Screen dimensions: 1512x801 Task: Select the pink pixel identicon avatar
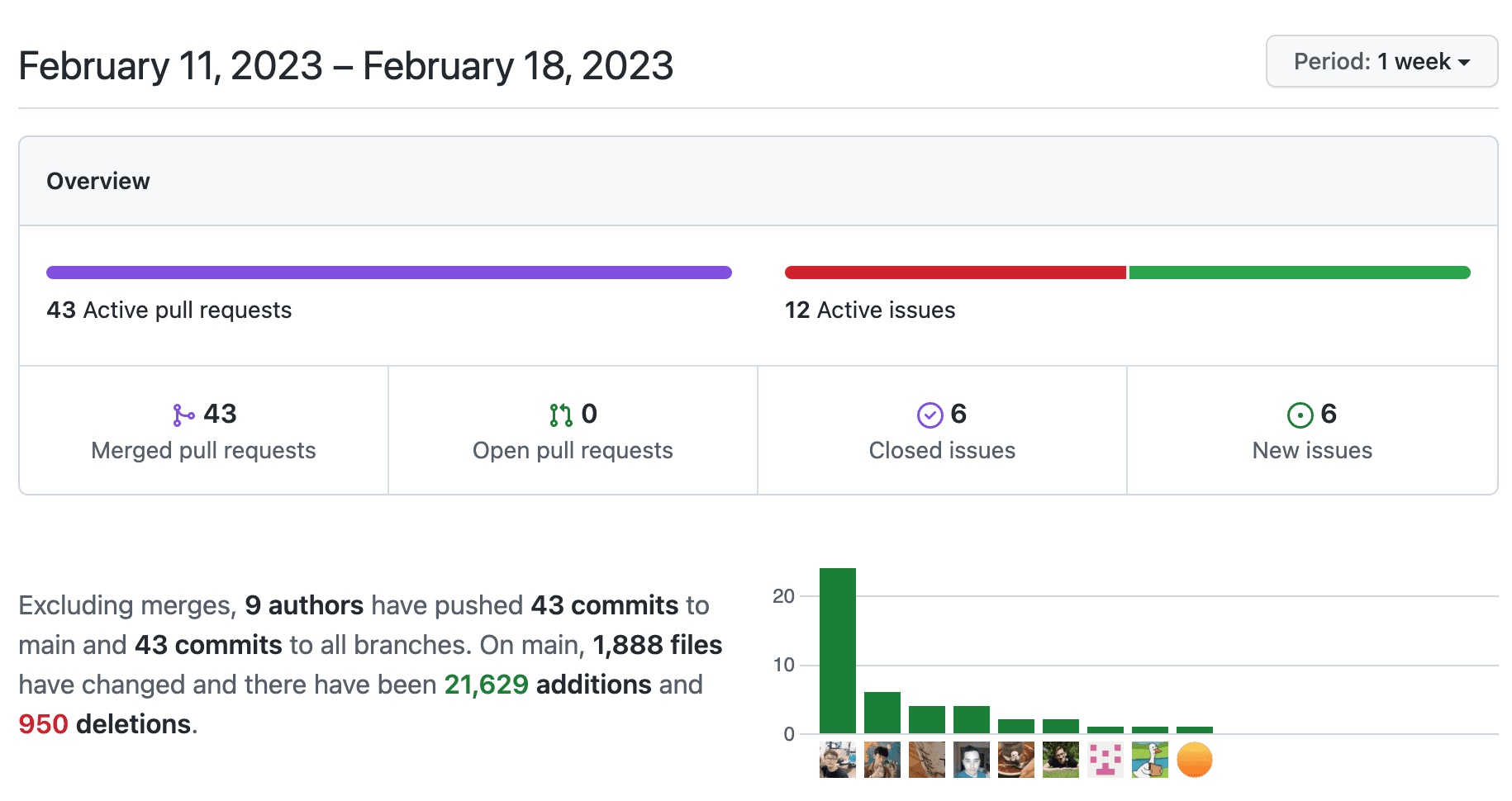tap(1105, 760)
